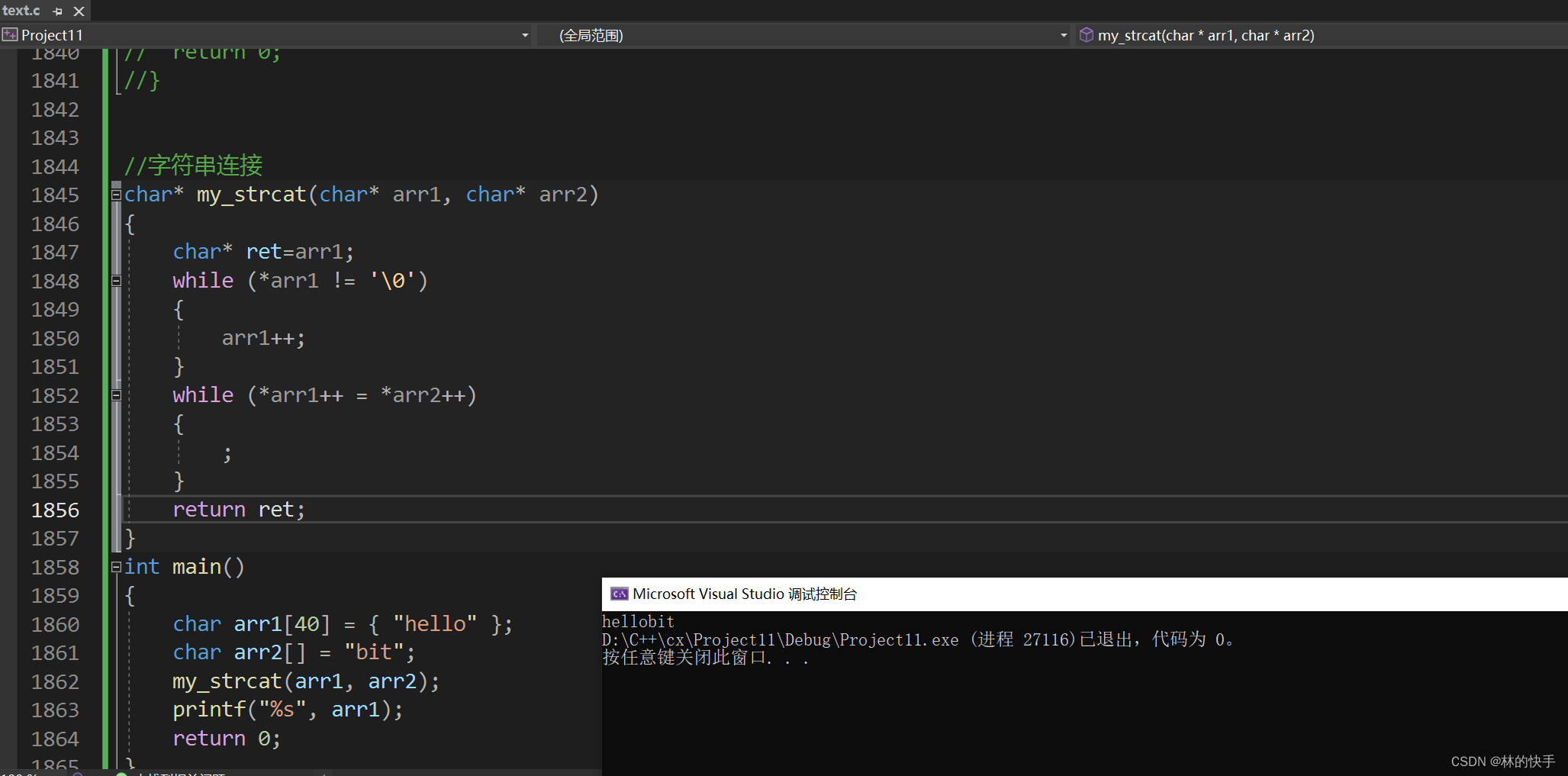The image size is (1568, 776).
Task: Open the Project11 scope dropdown
Action: [525, 35]
